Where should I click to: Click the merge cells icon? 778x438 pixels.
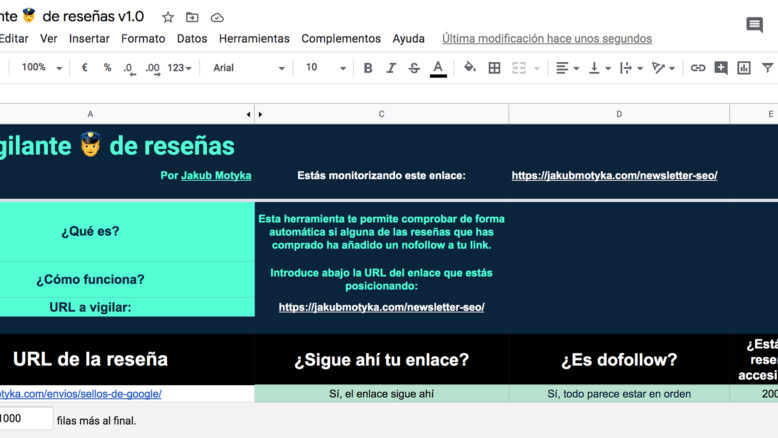[519, 68]
